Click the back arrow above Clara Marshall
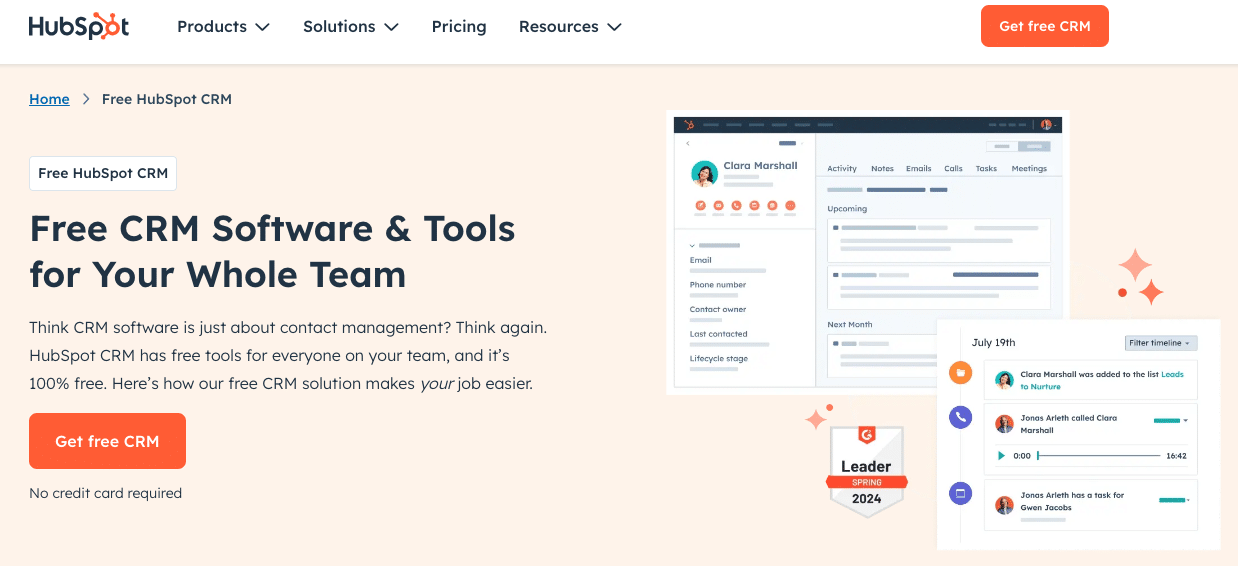The height and width of the screenshot is (566, 1238). point(688,144)
